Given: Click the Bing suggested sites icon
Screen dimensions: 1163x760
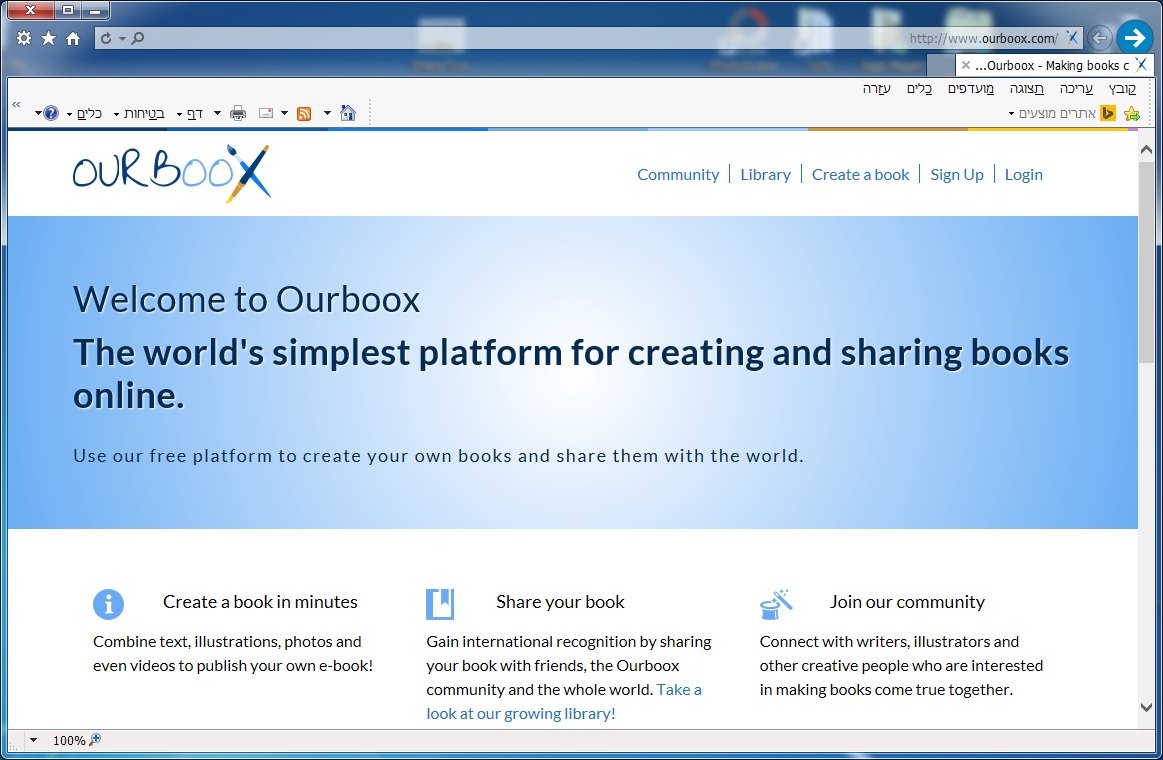Looking at the screenshot, I should pos(1108,113).
